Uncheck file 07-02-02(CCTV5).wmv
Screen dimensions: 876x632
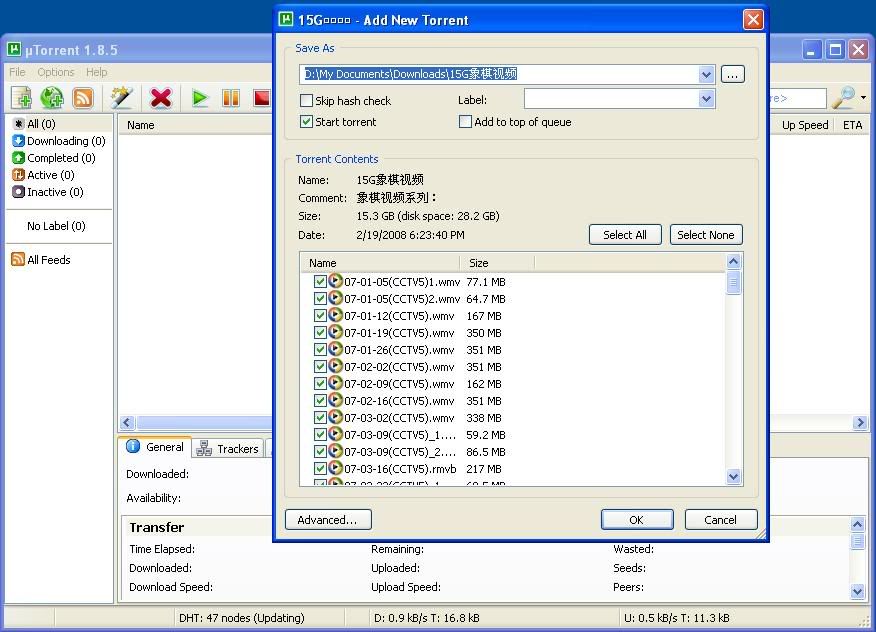click(x=320, y=367)
